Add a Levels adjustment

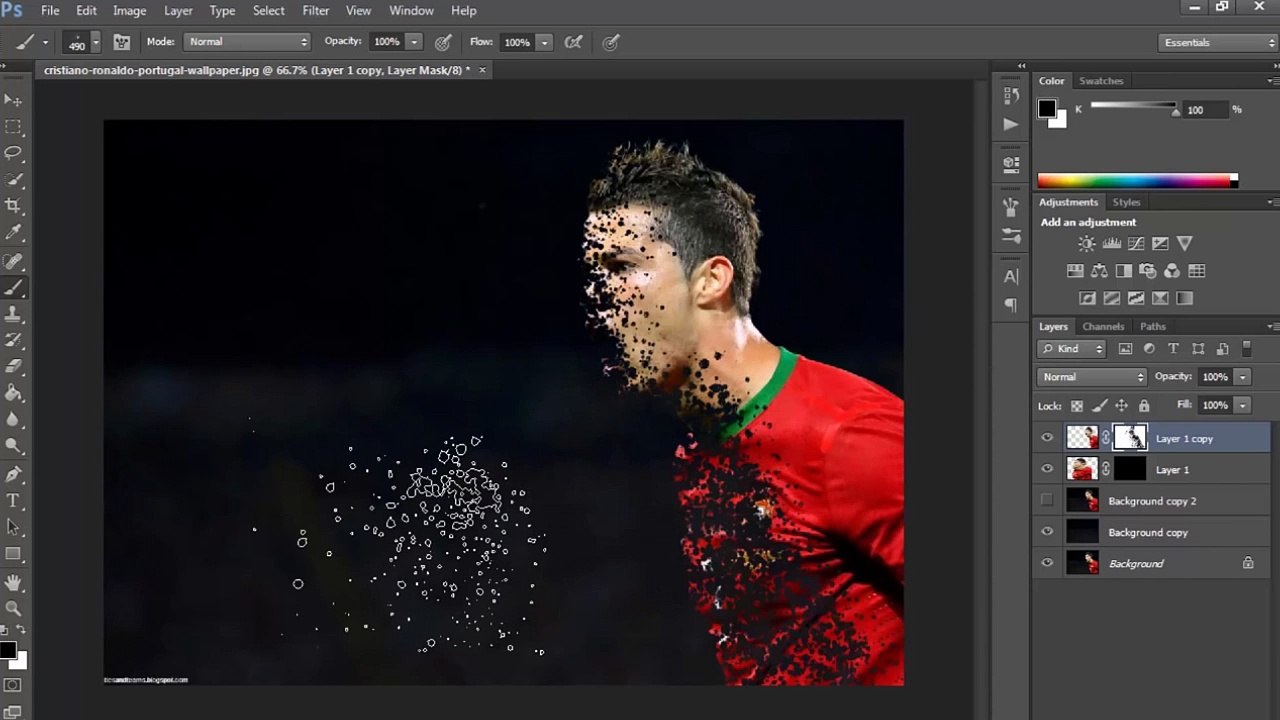tap(1112, 243)
